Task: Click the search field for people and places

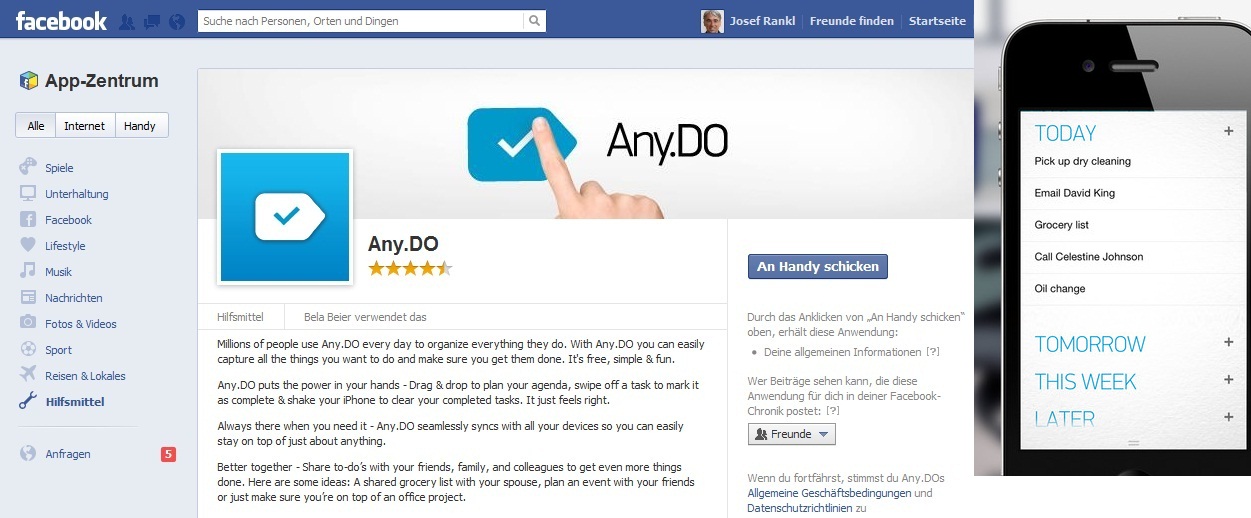Action: pyautogui.click(x=361, y=20)
